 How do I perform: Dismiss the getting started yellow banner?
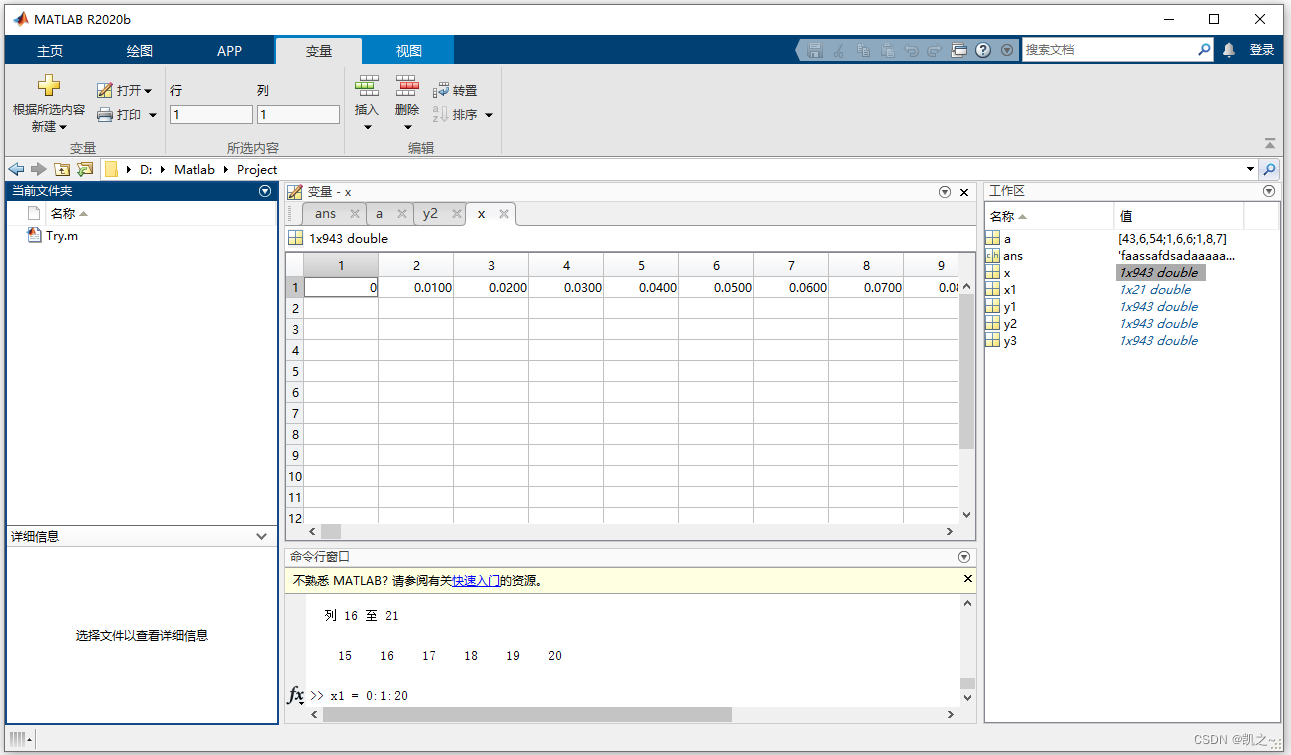tap(967, 579)
